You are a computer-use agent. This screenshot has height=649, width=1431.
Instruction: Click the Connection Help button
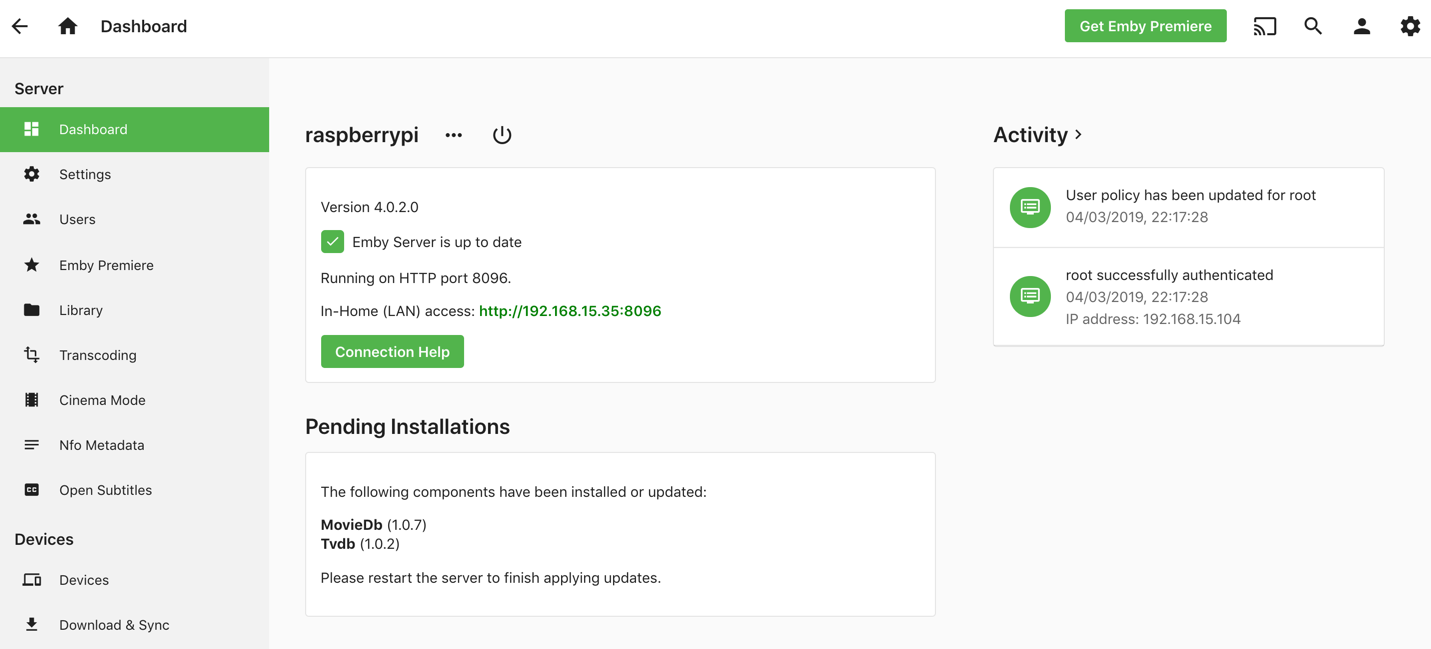tap(392, 352)
